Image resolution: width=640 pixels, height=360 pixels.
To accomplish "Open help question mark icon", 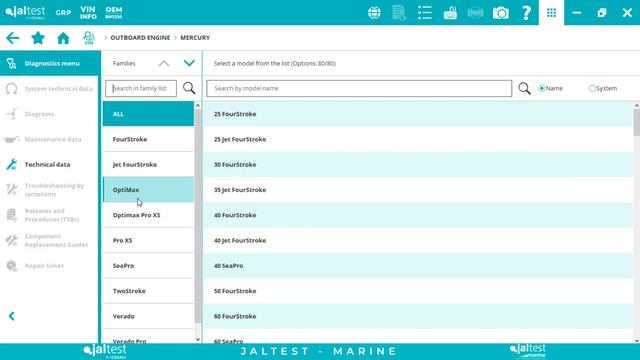I will pyautogui.click(x=527, y=13).
